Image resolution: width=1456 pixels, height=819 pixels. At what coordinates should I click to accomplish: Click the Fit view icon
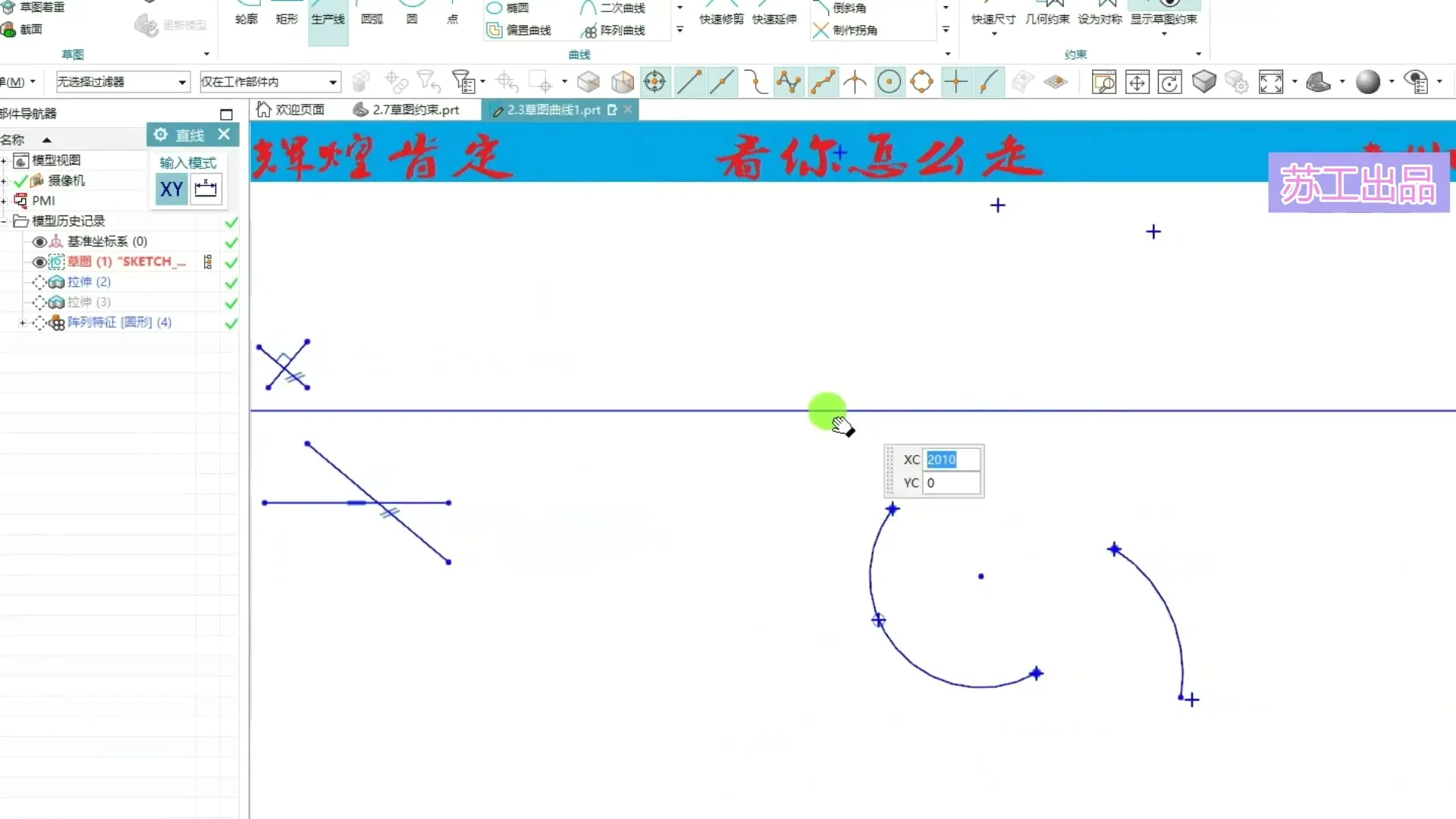1270,82
